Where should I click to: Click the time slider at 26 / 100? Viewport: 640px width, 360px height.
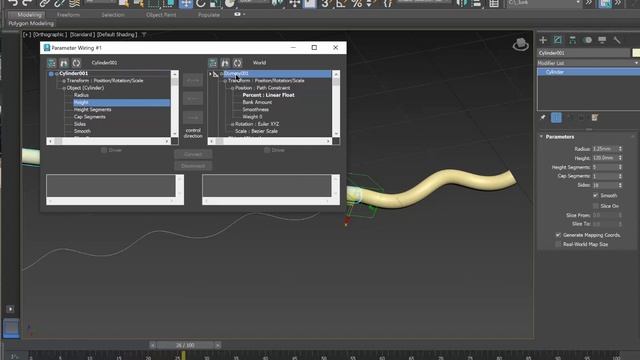click(x=185, y=345)
